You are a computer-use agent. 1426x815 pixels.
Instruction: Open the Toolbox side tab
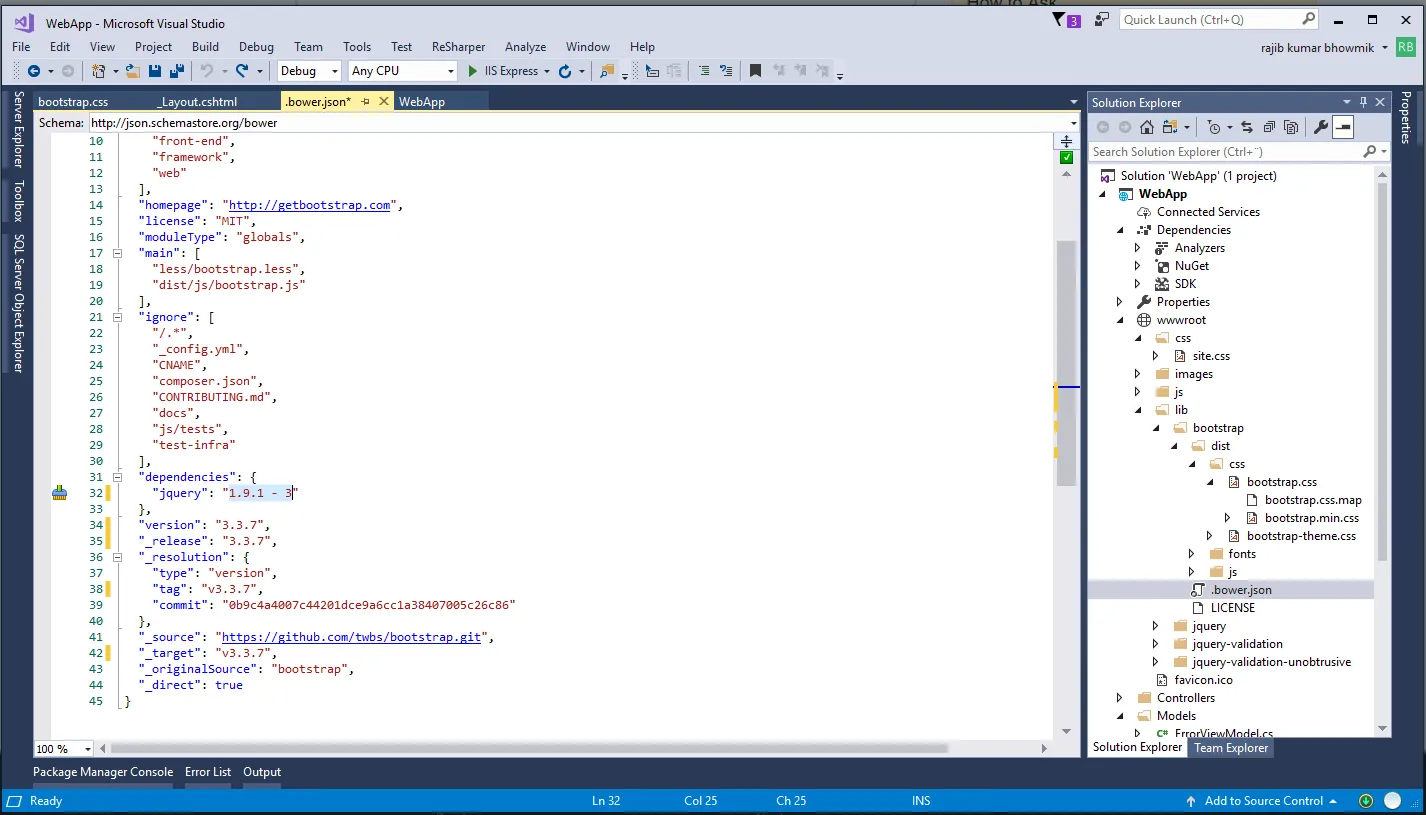click(x=18, y=201)
